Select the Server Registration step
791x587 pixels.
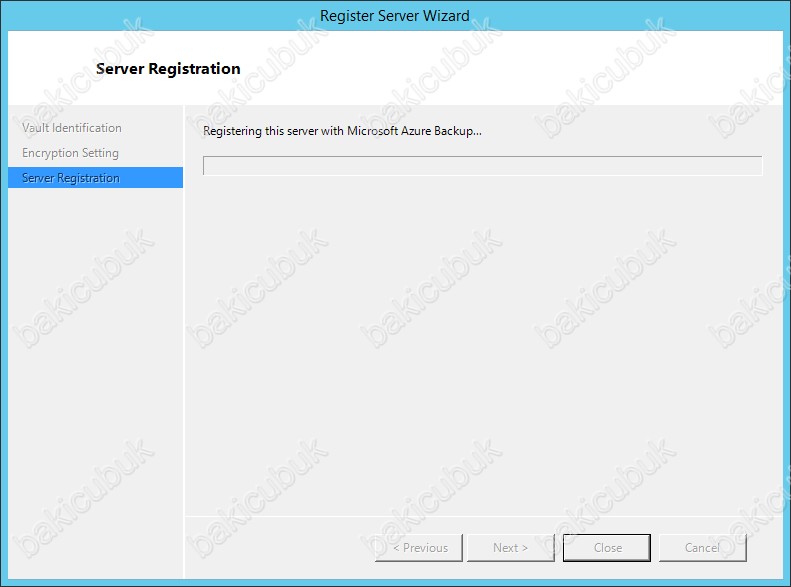[x=95, y=178]
